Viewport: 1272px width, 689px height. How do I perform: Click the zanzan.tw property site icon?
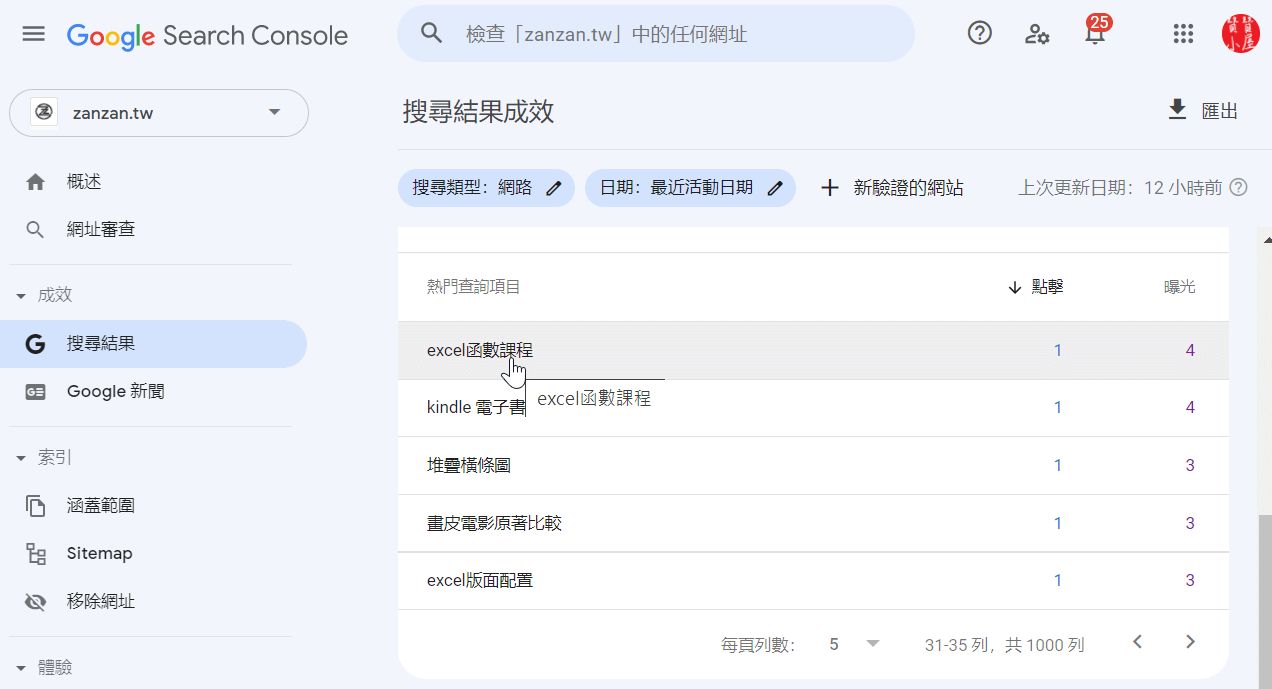[x=44, y=113]
